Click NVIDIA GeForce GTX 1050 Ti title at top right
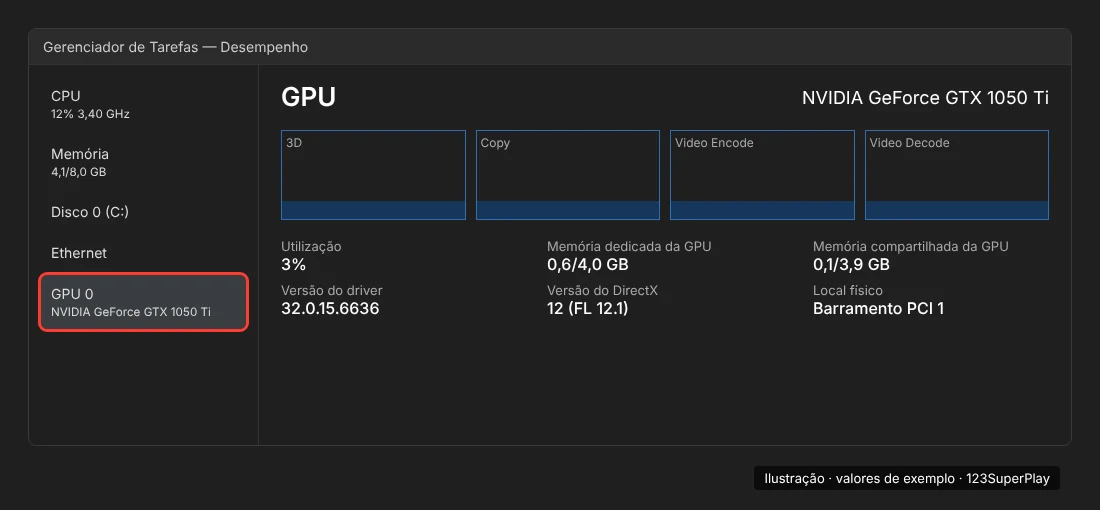The height and width of the screenshot is (510, 1100). pyautogui.click(x=925, y=98)
